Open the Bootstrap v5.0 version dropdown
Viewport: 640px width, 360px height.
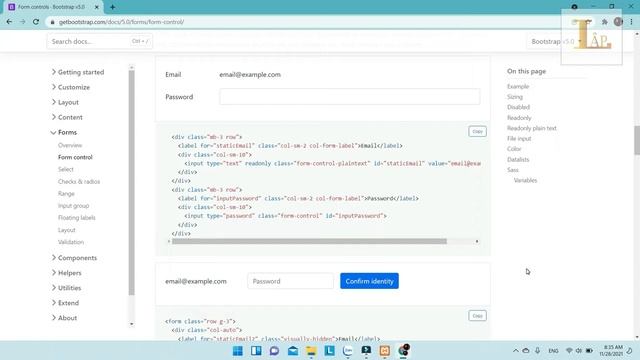pyautogui.click(x=556, y=42)
